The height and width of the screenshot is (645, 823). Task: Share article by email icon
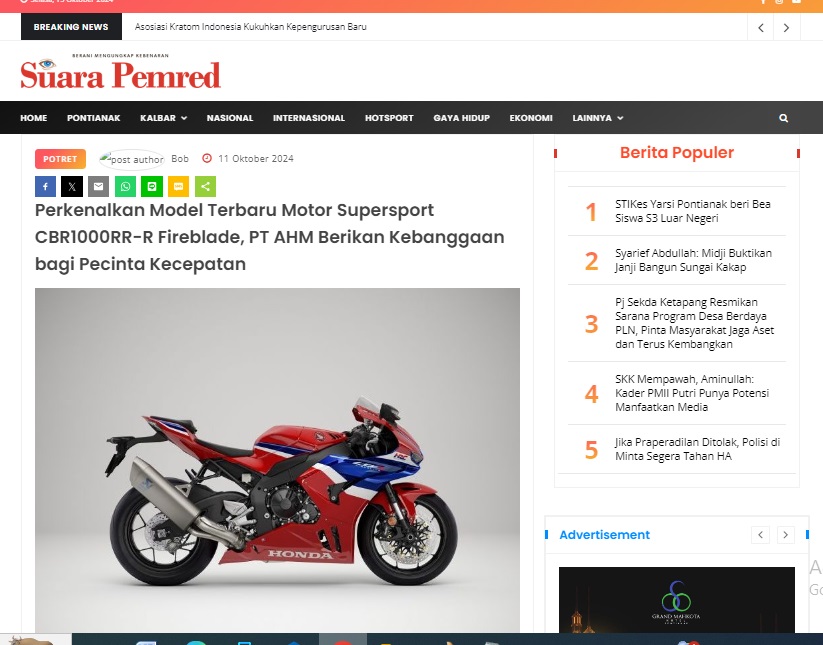[x=98, y=186]
